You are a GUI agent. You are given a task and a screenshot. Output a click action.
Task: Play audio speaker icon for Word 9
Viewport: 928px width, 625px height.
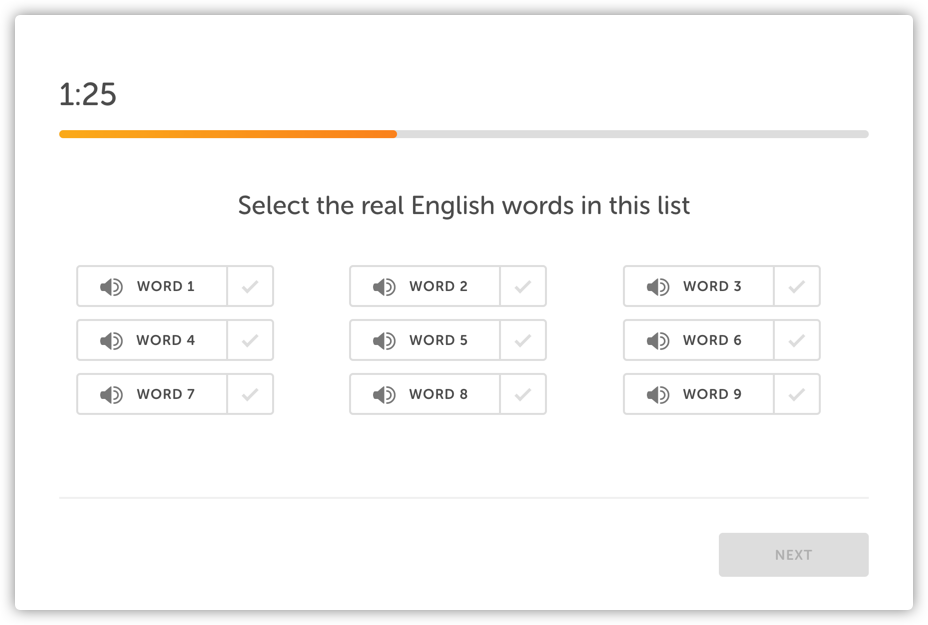[x=657, y=395]
